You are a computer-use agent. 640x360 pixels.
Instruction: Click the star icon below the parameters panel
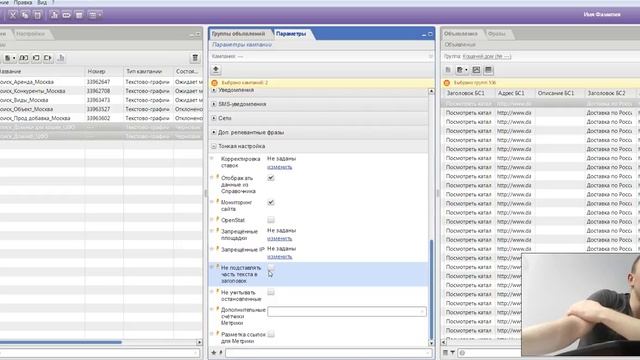point(213,352)
